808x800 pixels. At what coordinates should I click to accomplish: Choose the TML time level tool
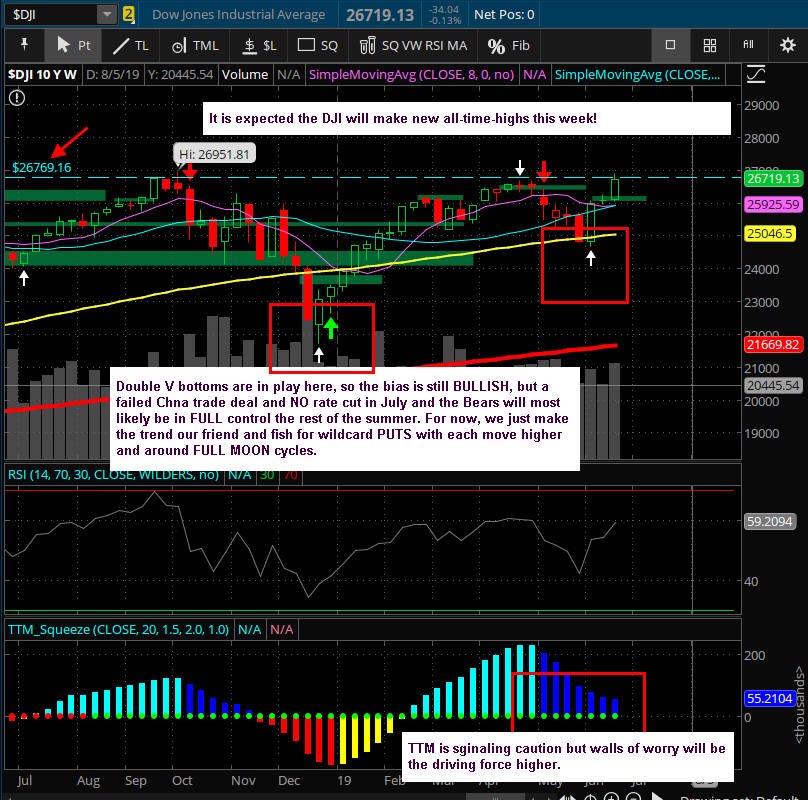click(x=195, y=45)
